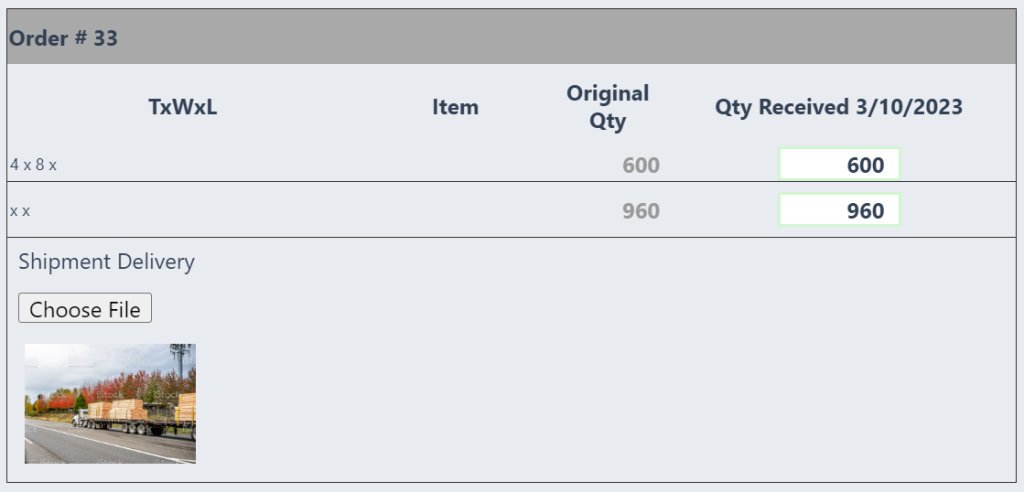This screenshot has height=492, width=1024.
Task: Click the grey original quantity 600
Action: click(641, 165)
